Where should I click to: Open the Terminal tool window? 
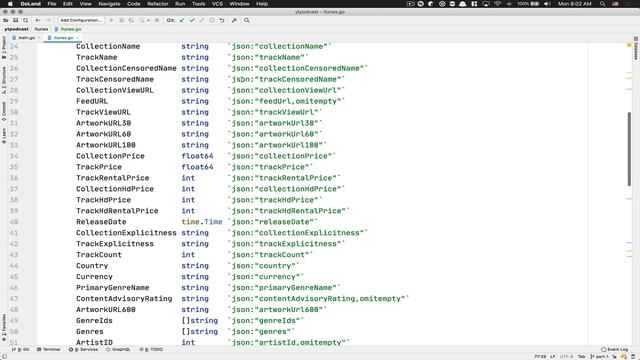click(x=49, y=349)
